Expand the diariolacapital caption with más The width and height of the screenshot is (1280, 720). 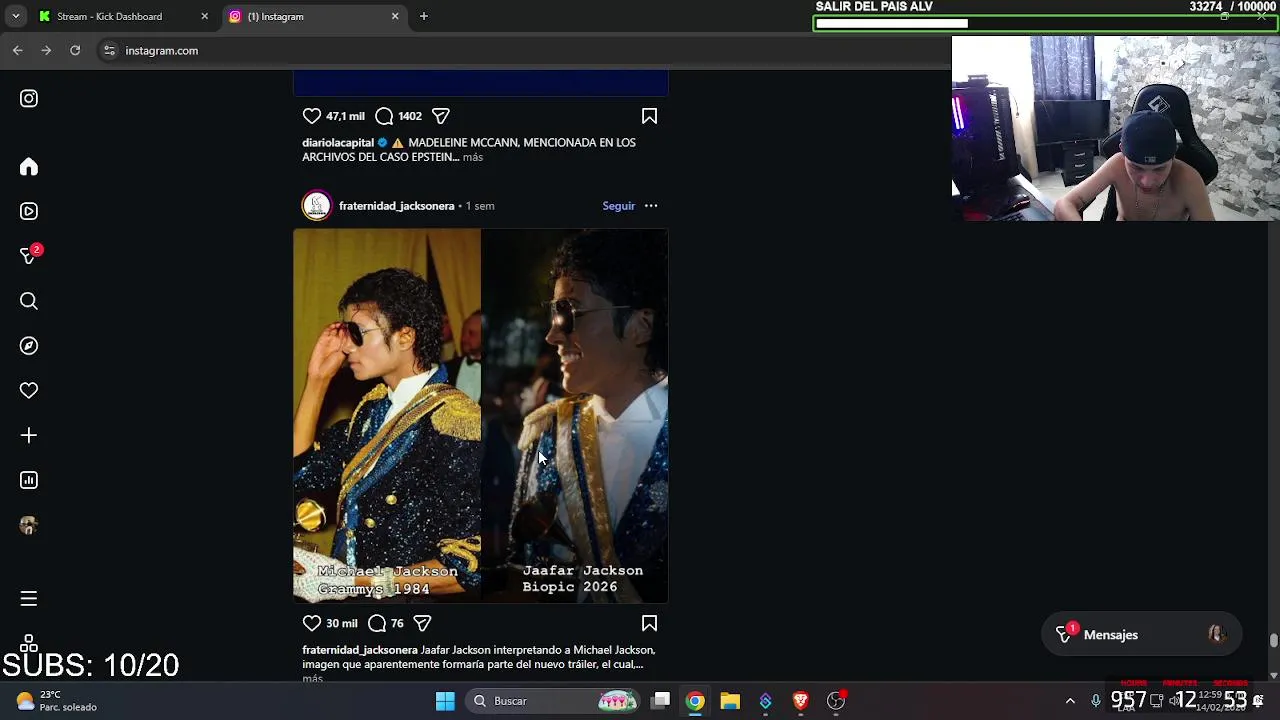(473, 157)
